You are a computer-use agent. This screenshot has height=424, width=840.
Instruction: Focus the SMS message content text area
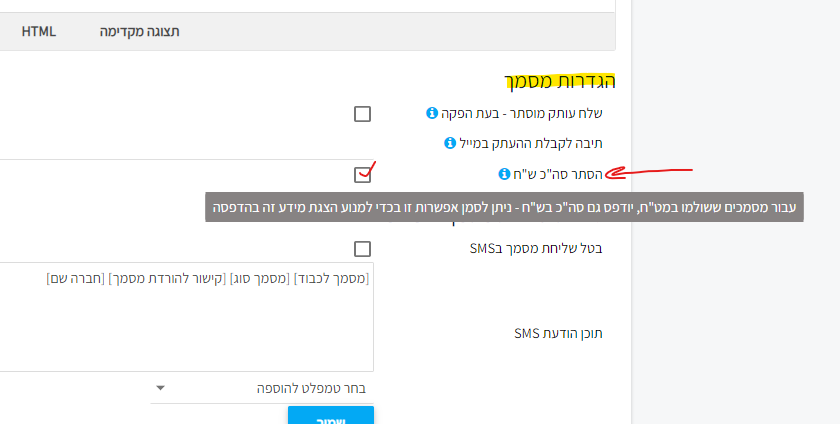[x=186, y=317]
